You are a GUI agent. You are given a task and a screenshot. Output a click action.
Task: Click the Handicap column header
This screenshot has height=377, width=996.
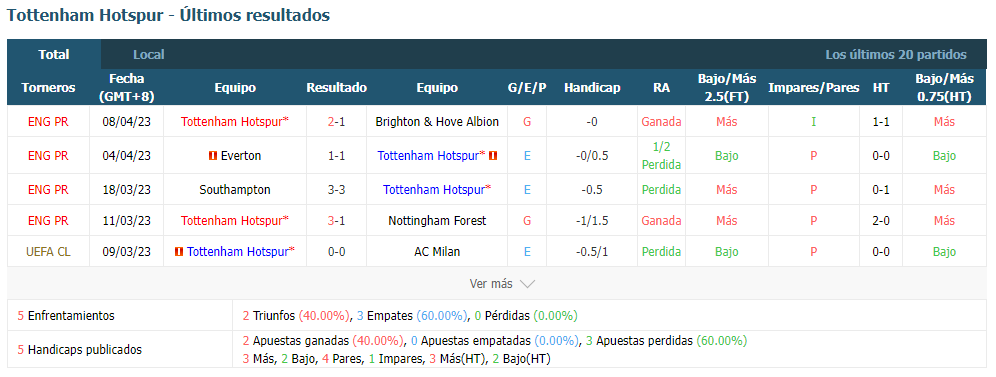click(x=592, y=88)
